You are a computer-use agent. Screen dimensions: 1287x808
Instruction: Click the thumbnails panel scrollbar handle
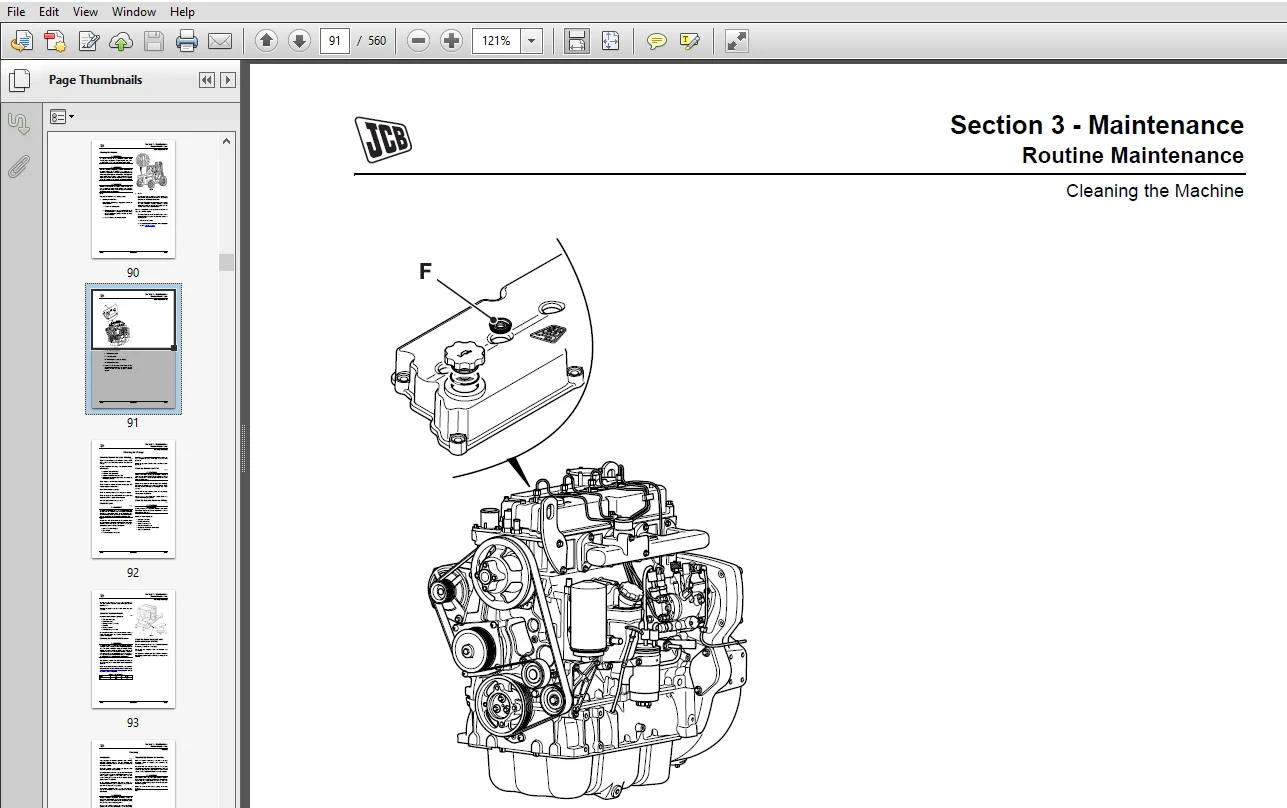pos(227,262)
